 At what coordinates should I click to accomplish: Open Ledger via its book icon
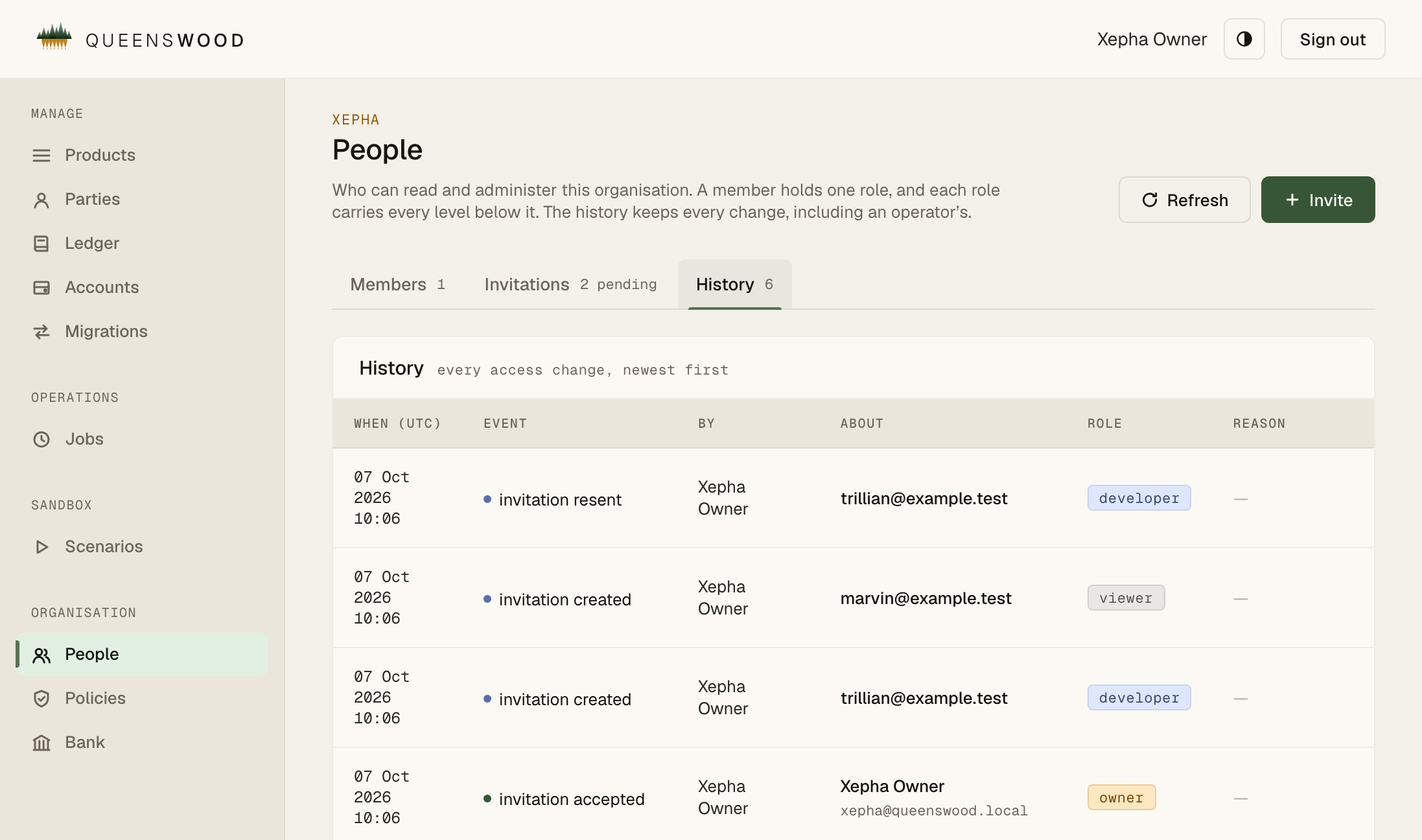click(41, 244)
